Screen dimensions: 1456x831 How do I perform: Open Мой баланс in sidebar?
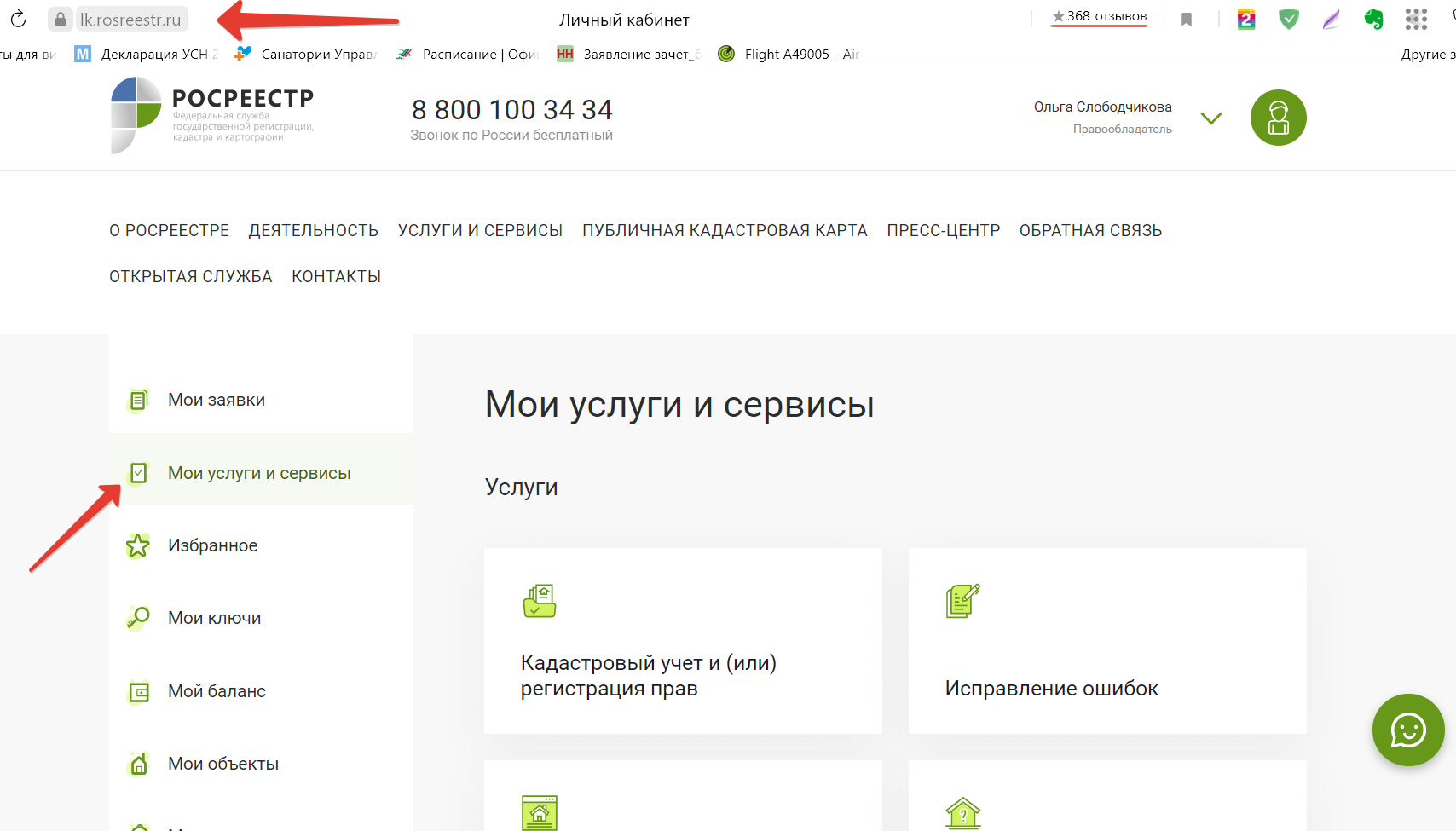click(x=217, y=691)
